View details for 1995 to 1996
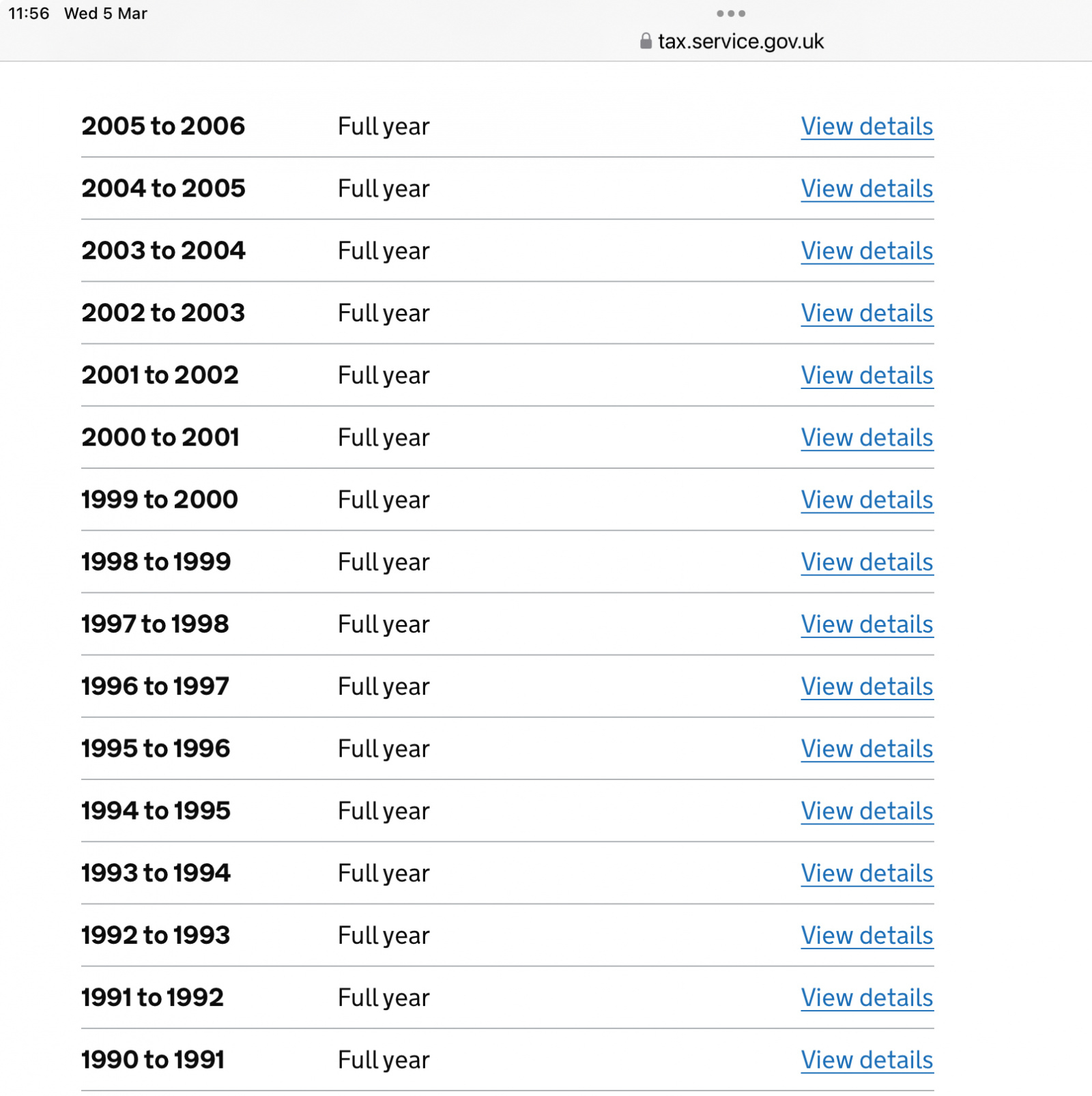Screen dimensions: 1092x1096 [867, 749]
